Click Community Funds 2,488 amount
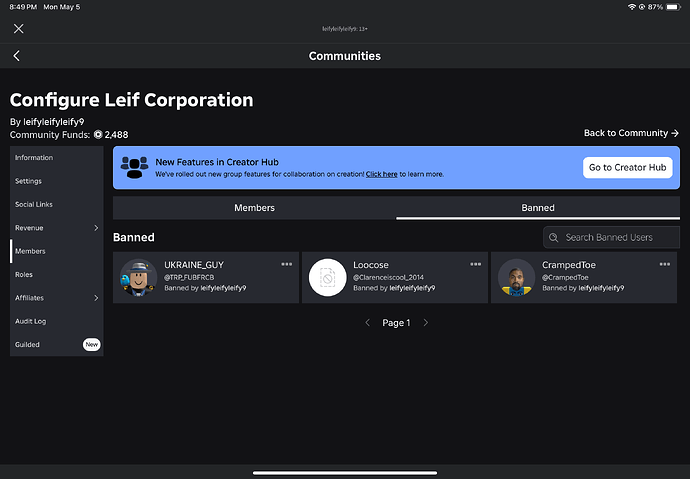 [x=116, y=135]
